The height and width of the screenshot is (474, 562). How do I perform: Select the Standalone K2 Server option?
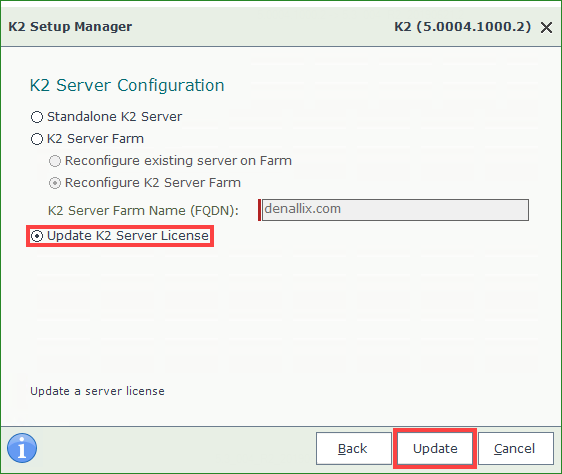coord(37,117)
